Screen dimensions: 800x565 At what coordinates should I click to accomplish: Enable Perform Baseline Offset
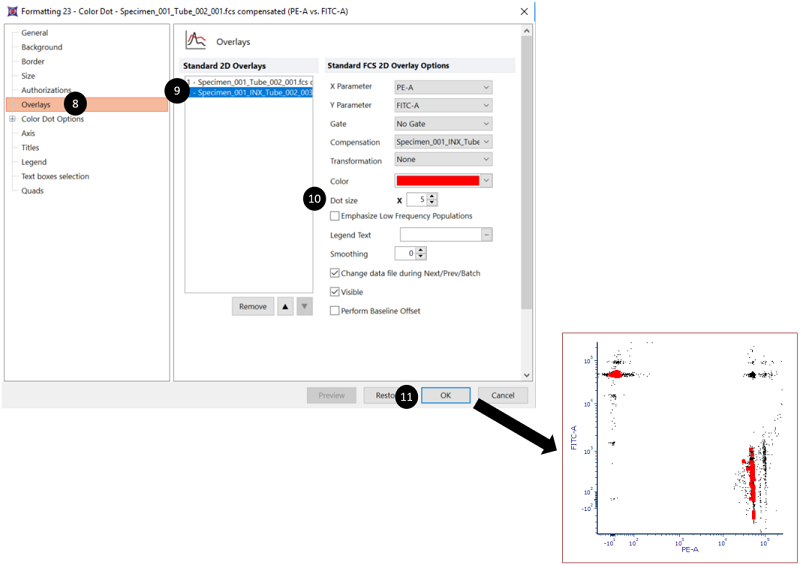pos(335,311)
